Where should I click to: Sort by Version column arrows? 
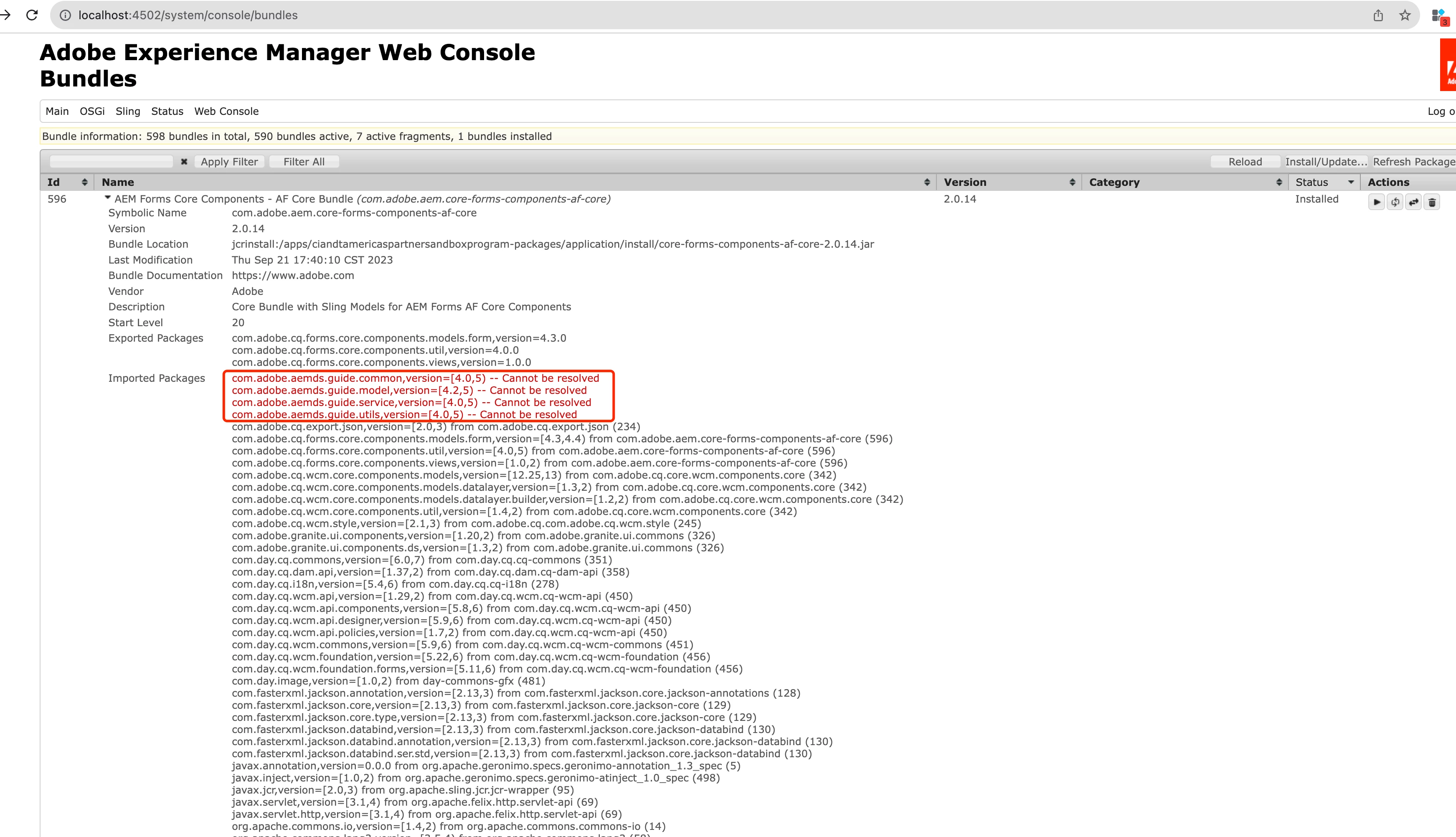pyautogui.click(x=1072, y=182)
